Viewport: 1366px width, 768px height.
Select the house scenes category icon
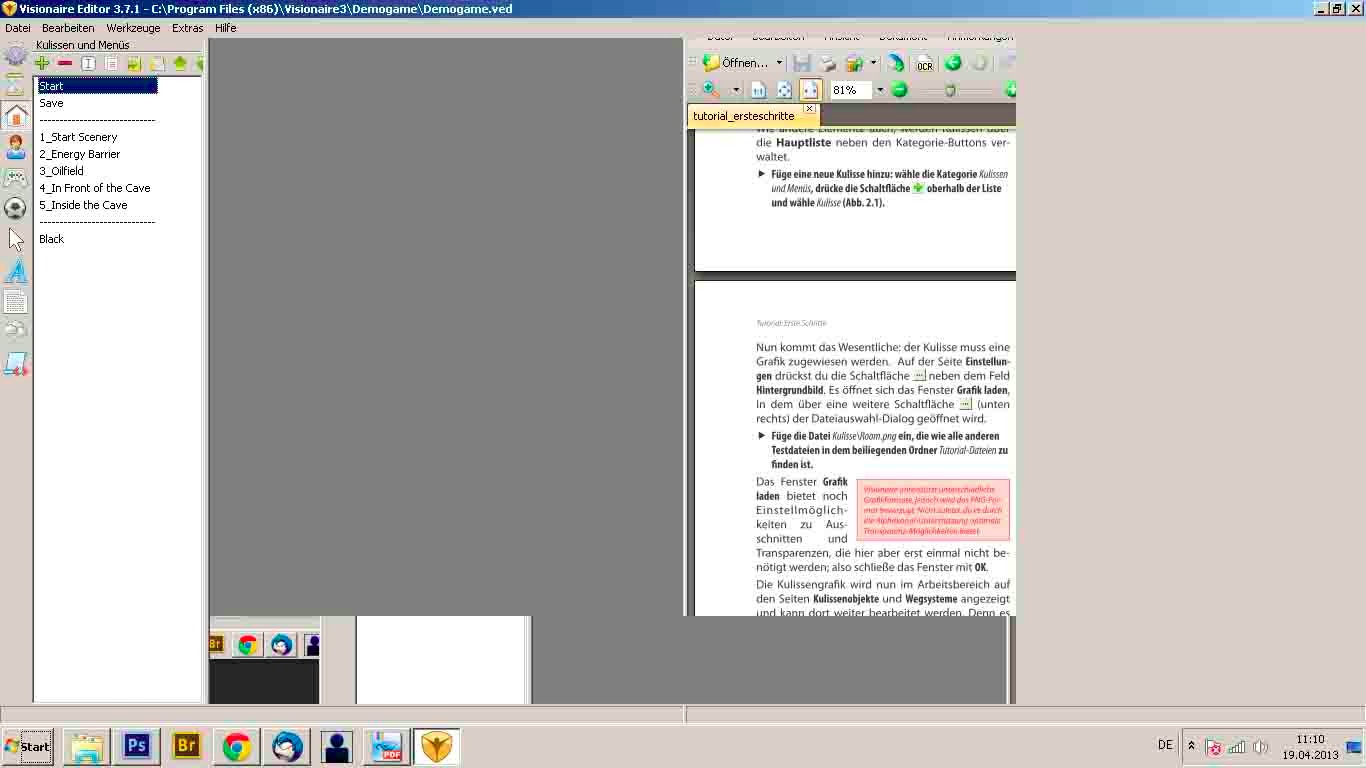[15, 116]
